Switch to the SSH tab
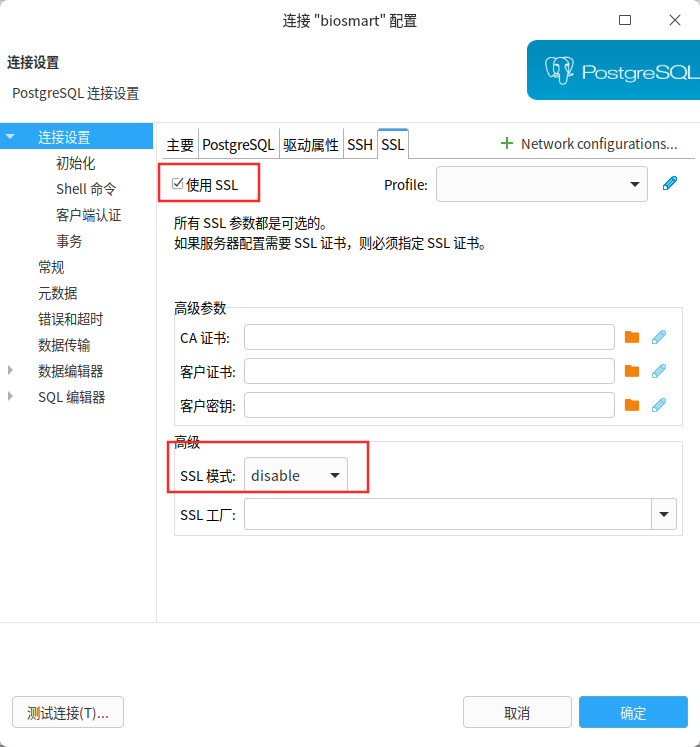The height and width of the screenshot is (747, 700). pos(360,145)
